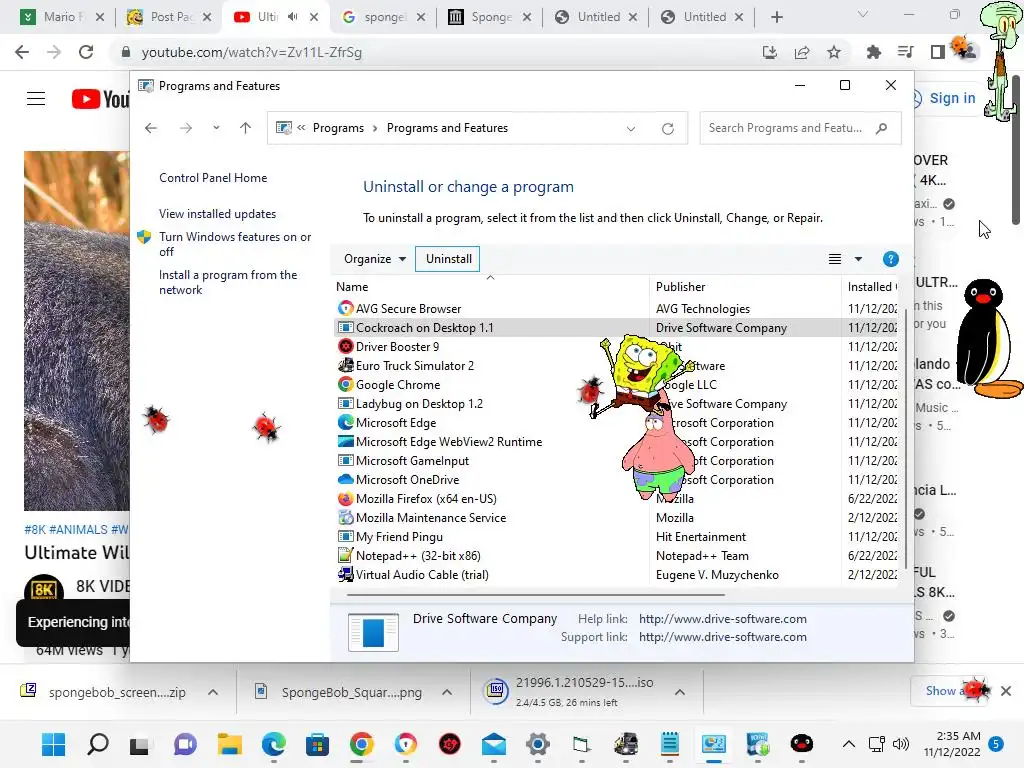Select AVG Secure Browser in the list
The height and width of the screenshot is (768, 1024).
pos(408,308)
